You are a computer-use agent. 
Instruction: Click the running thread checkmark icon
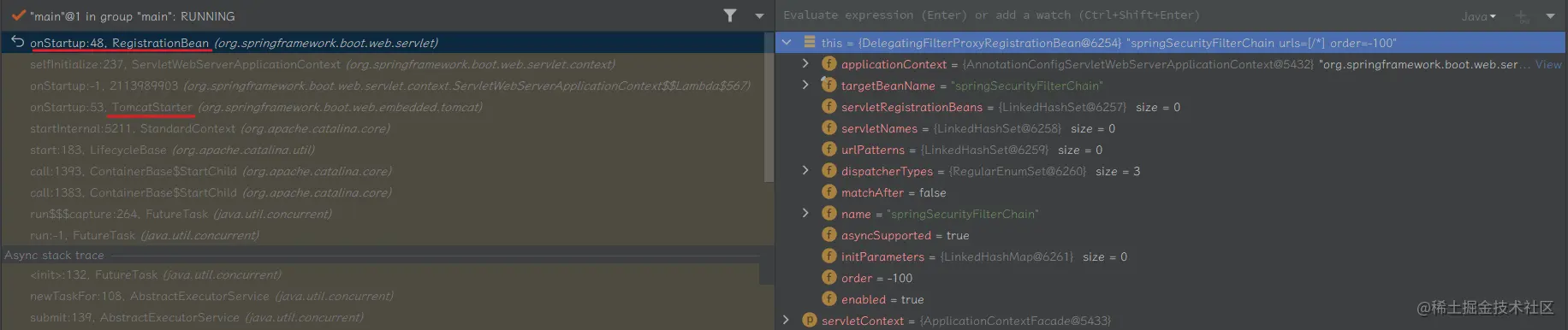click(x=18, y=15)
